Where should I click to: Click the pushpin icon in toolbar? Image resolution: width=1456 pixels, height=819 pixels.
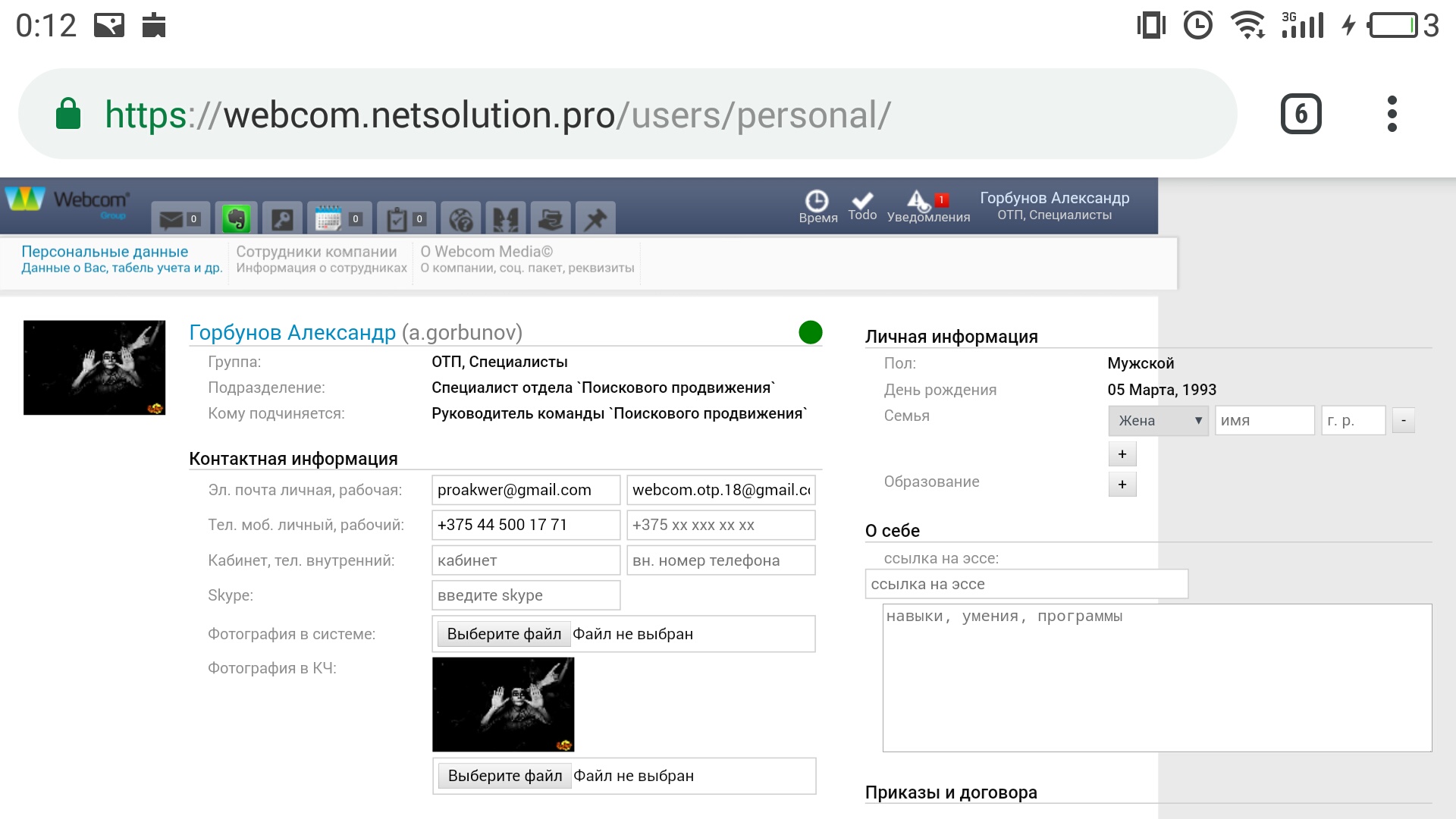click(x=595, y=219)
